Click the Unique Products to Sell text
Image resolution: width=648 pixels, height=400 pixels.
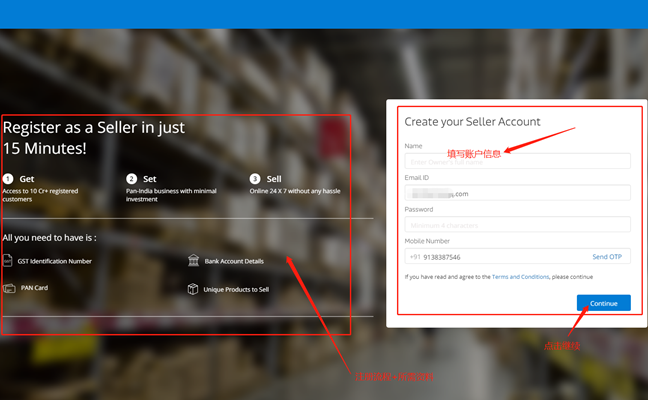pos(236,289)
